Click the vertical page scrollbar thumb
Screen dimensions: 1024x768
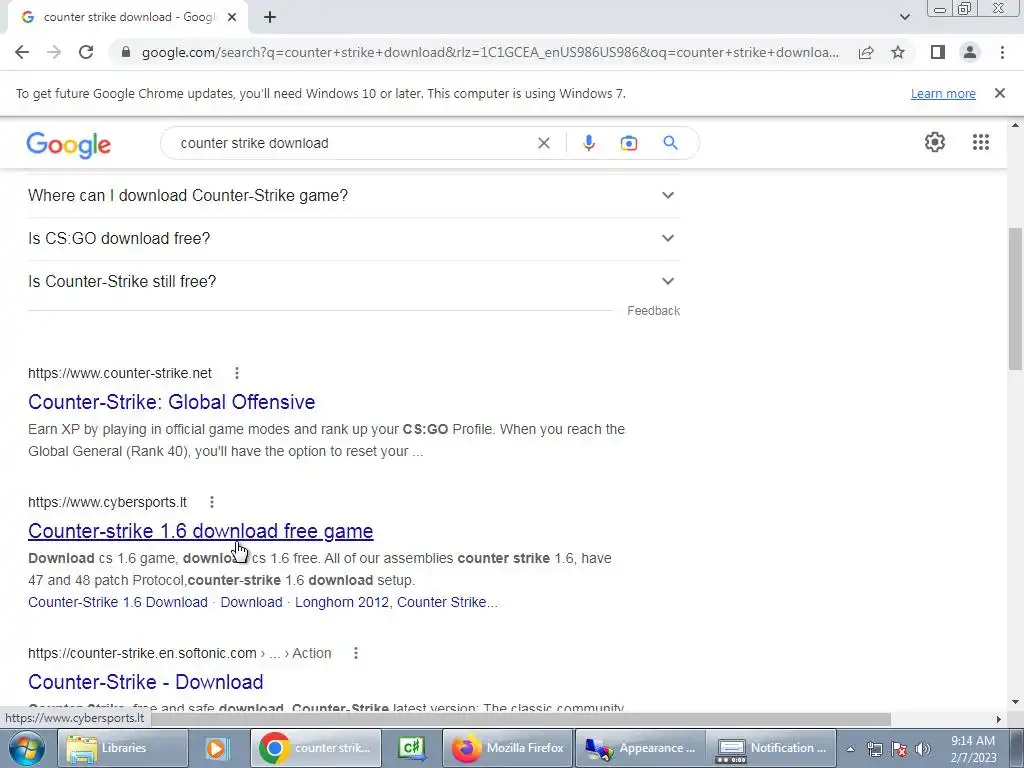pos(1016,298)
